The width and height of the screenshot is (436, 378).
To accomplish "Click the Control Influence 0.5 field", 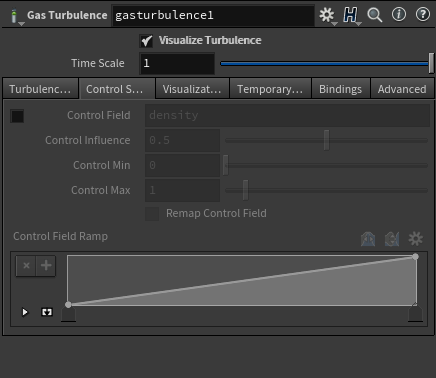I will tap(182, 140).
